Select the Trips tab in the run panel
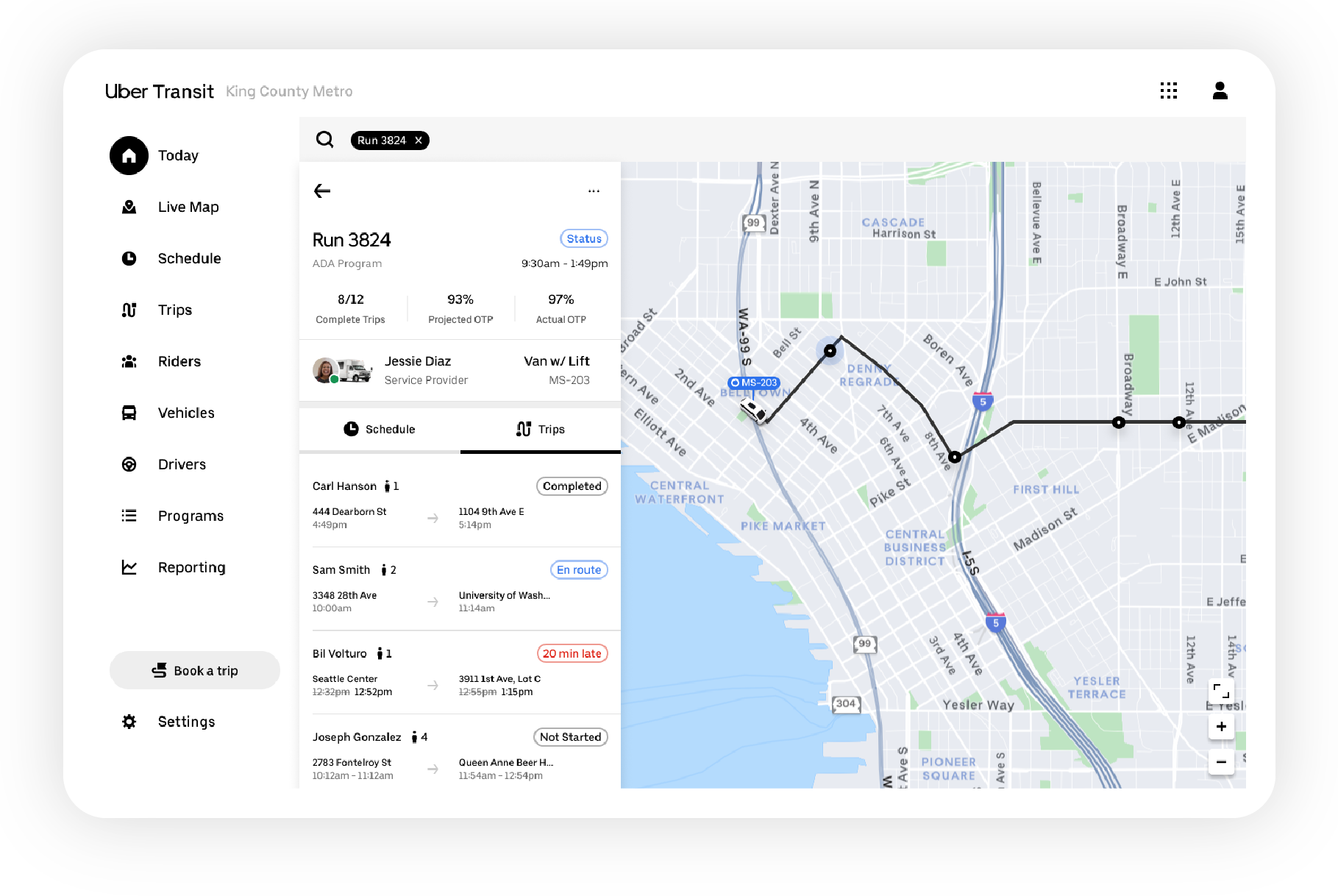 (541, 429)
